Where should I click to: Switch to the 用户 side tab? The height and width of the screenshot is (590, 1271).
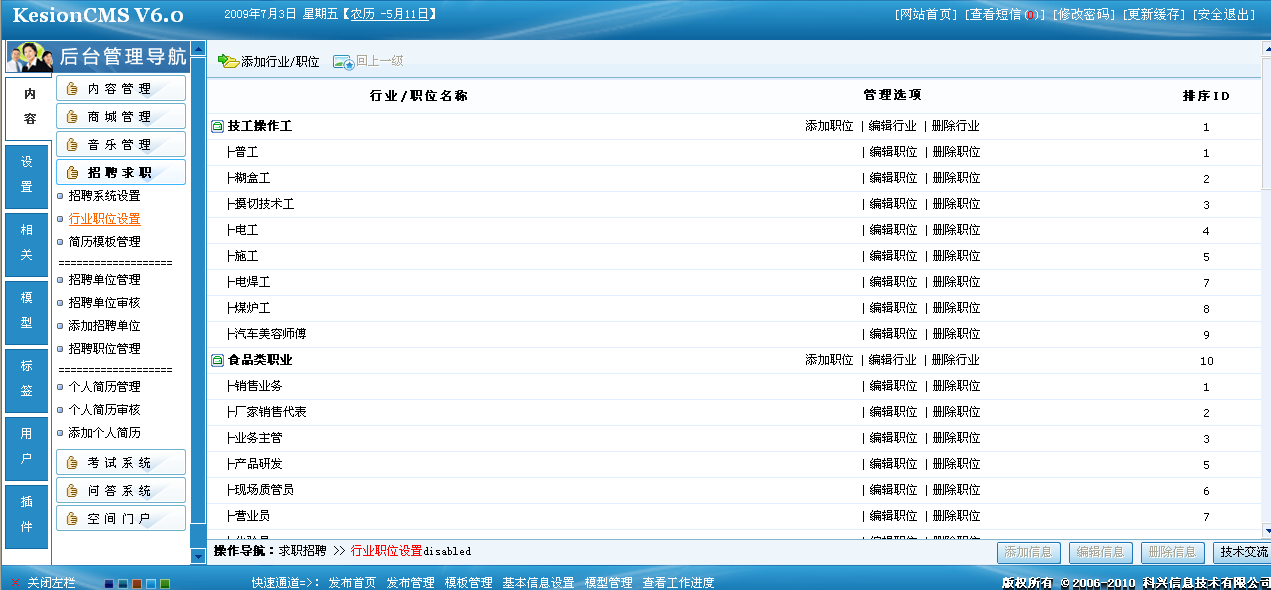27,447
